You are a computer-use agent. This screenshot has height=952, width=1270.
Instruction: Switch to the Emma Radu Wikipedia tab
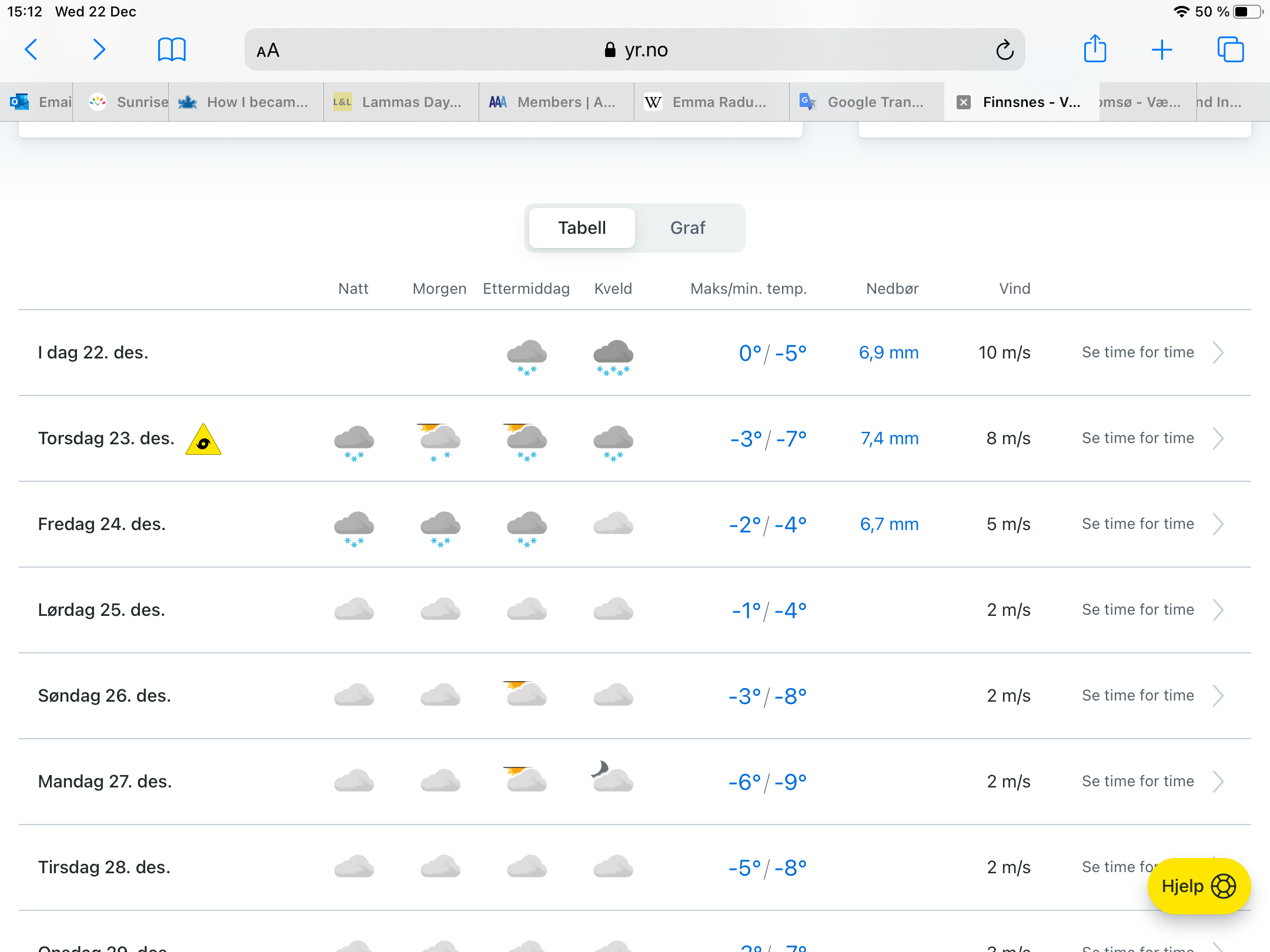[x=711, y=102]
